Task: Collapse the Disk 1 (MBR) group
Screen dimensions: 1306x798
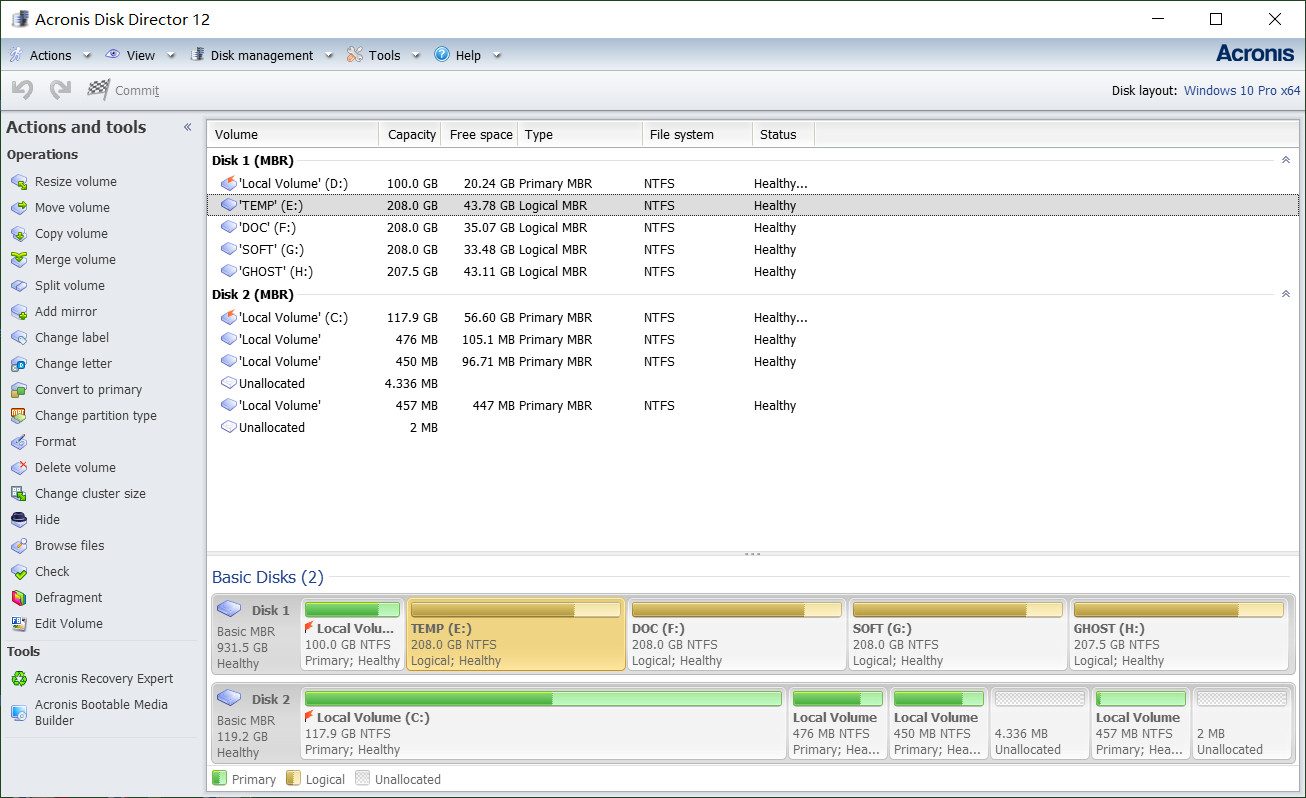Action: (x=1285, y=160)
